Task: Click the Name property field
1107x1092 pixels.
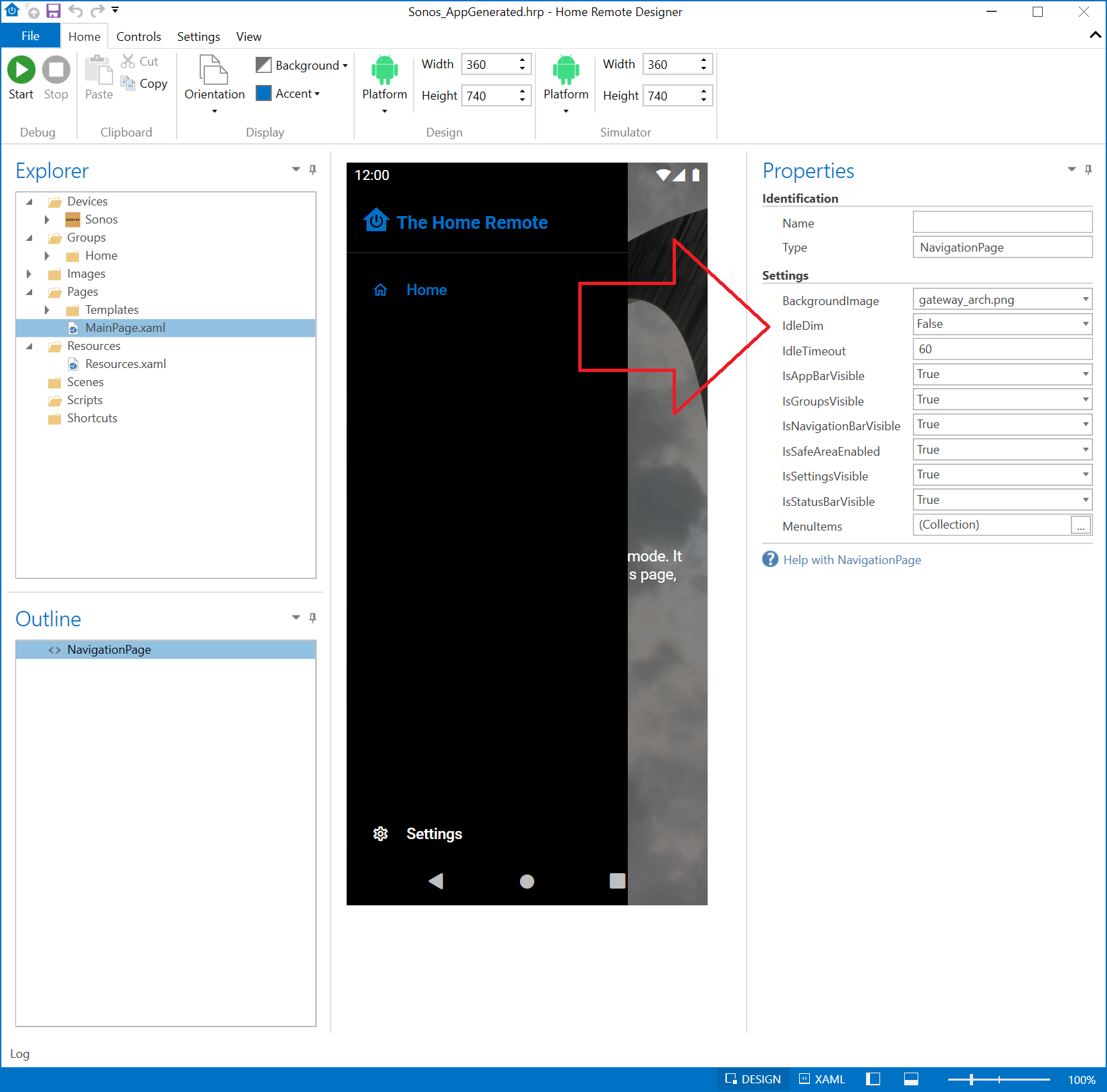Action: pos(1002,221)
